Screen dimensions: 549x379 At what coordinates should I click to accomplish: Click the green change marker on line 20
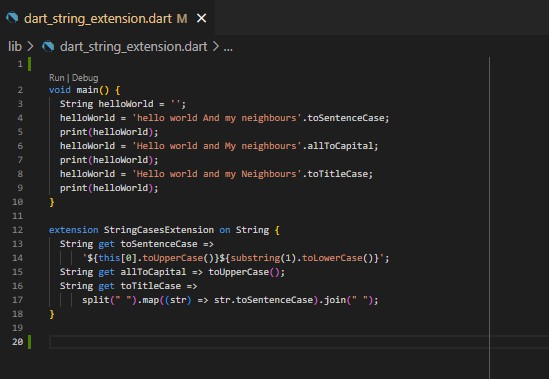29,342
